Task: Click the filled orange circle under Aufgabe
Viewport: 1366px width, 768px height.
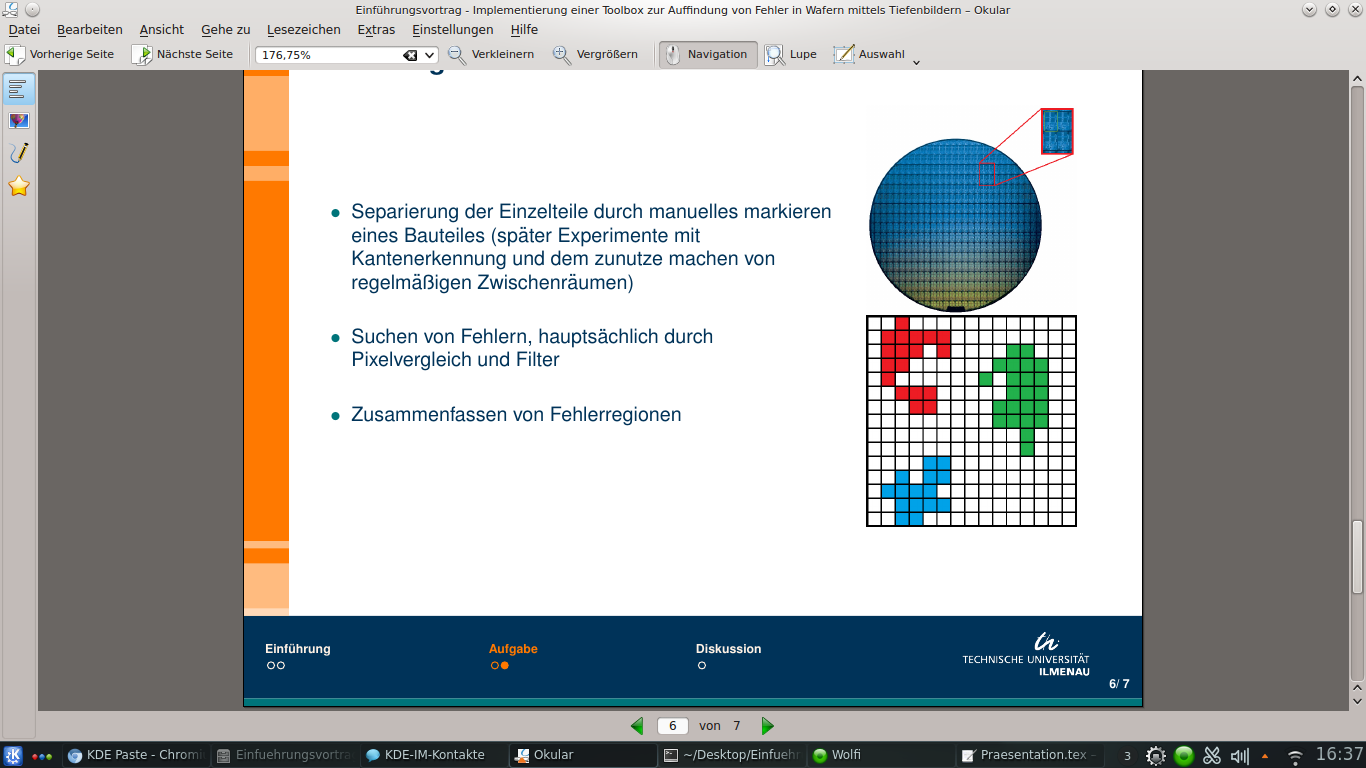Action: point(505,665)
